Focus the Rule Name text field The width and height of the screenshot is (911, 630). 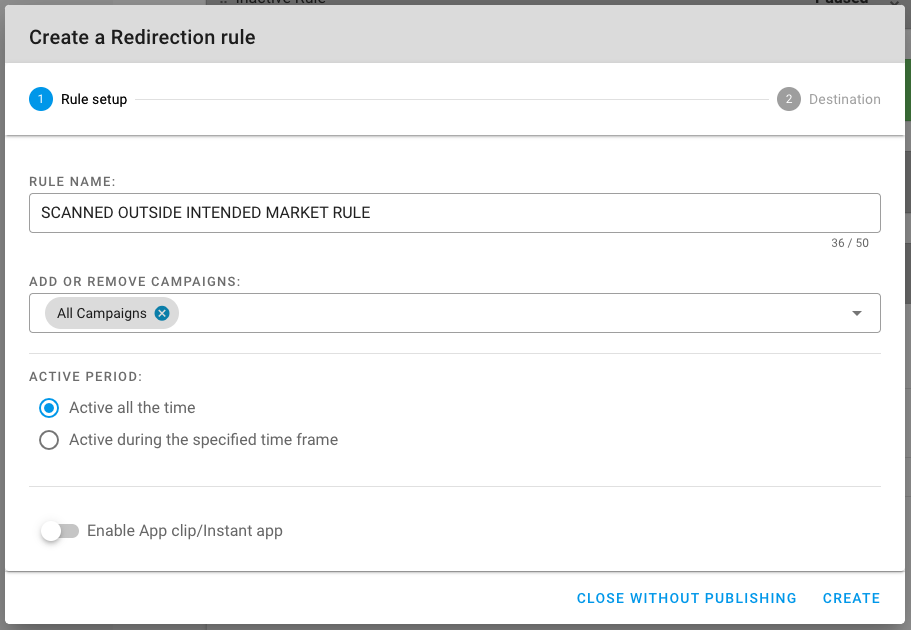(x=454, y=213)
